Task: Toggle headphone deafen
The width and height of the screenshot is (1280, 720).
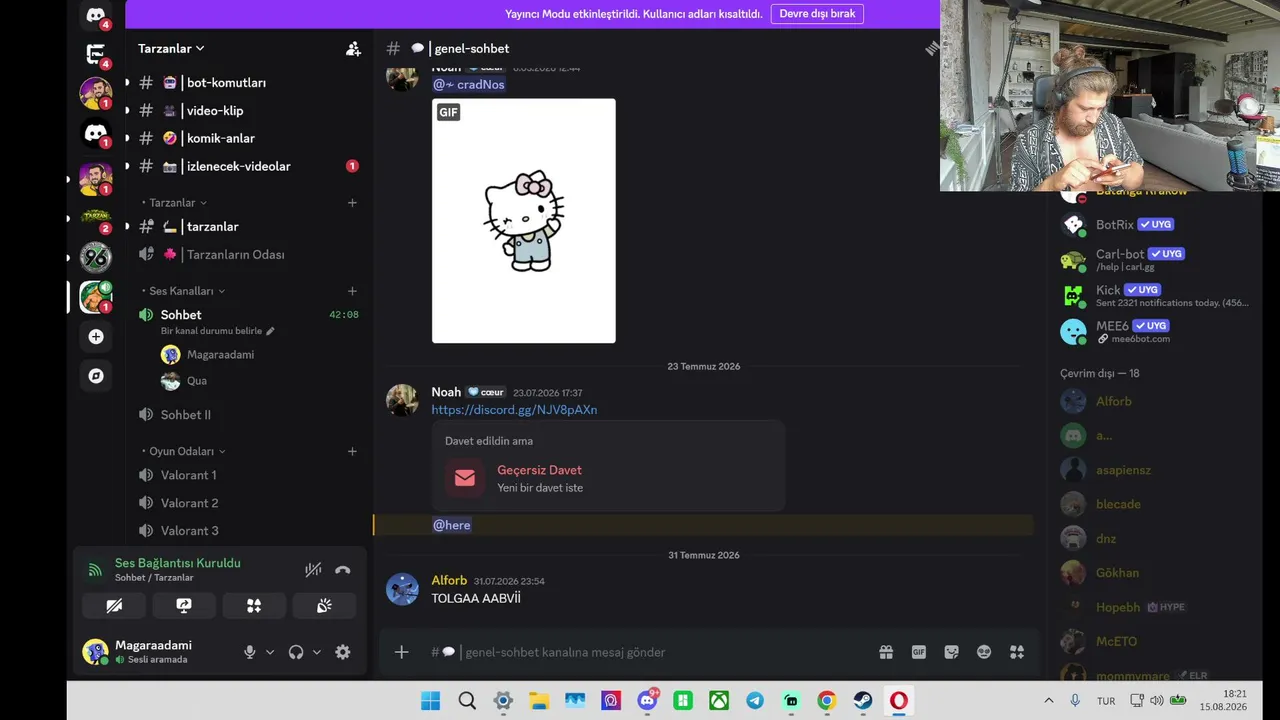Action: pyautogui.click(x=296, y=652)
